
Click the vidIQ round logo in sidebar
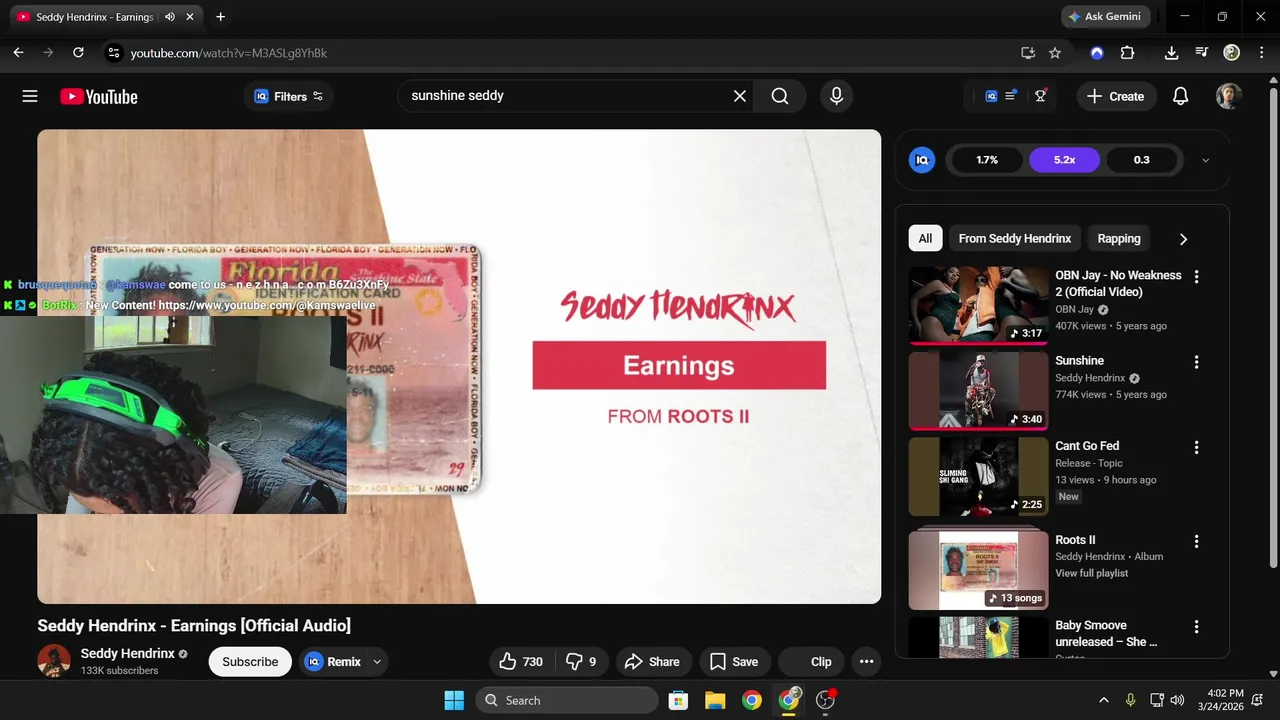tap(922, 160)
